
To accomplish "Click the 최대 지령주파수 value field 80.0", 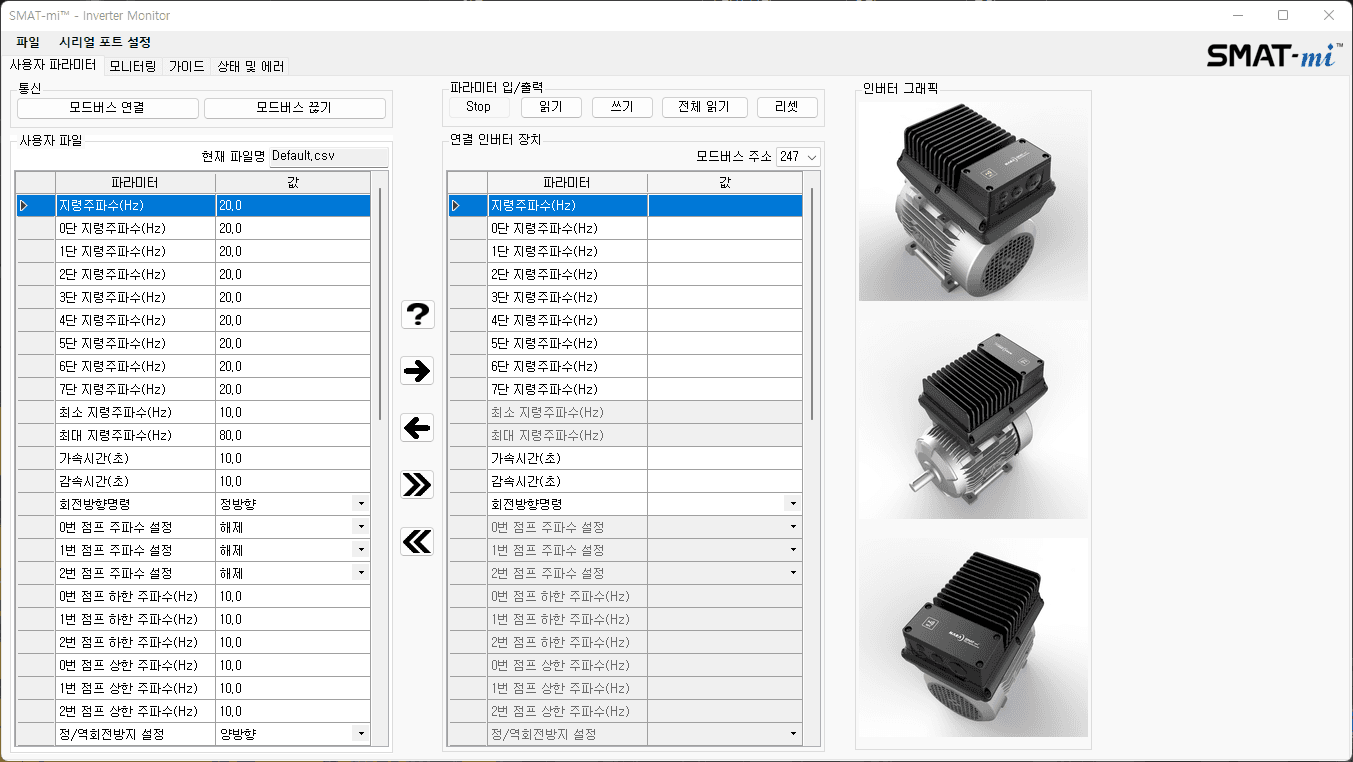I will (292, 435).
